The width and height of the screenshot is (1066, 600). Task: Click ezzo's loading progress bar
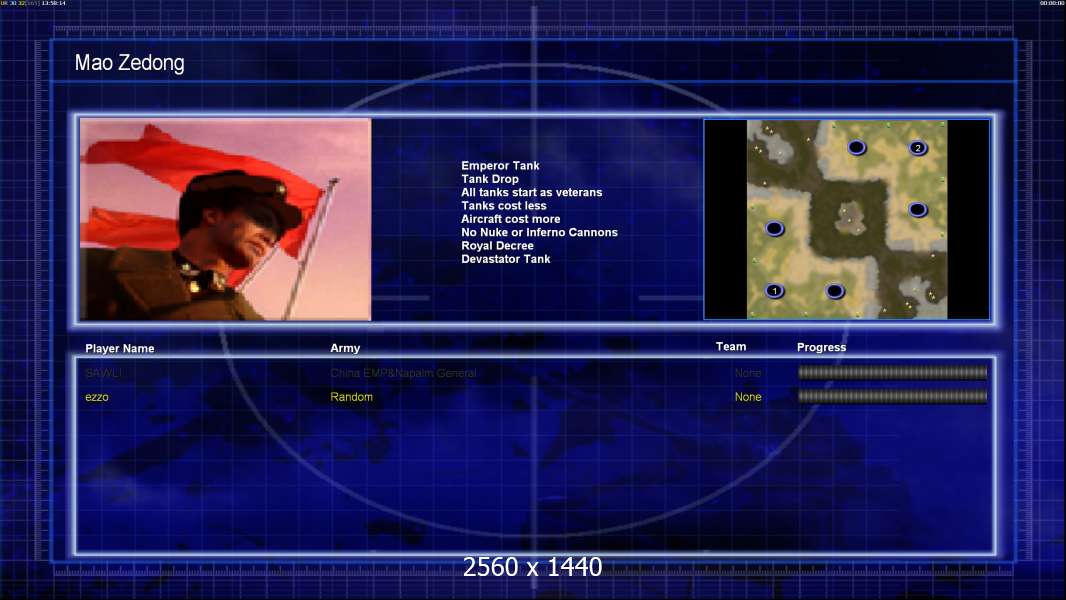(893, 396)
